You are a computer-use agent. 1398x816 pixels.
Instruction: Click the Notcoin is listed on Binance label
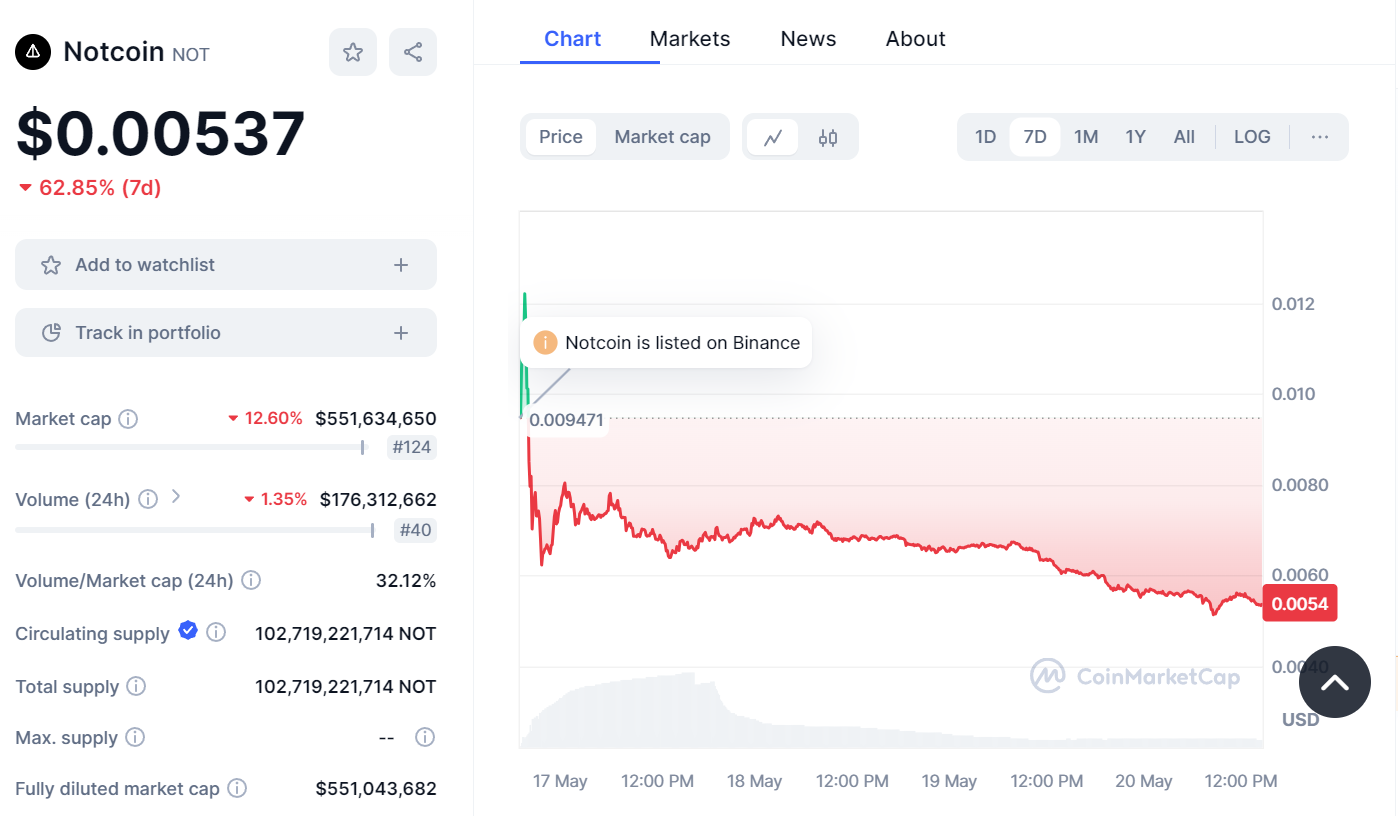coord(683,343)
